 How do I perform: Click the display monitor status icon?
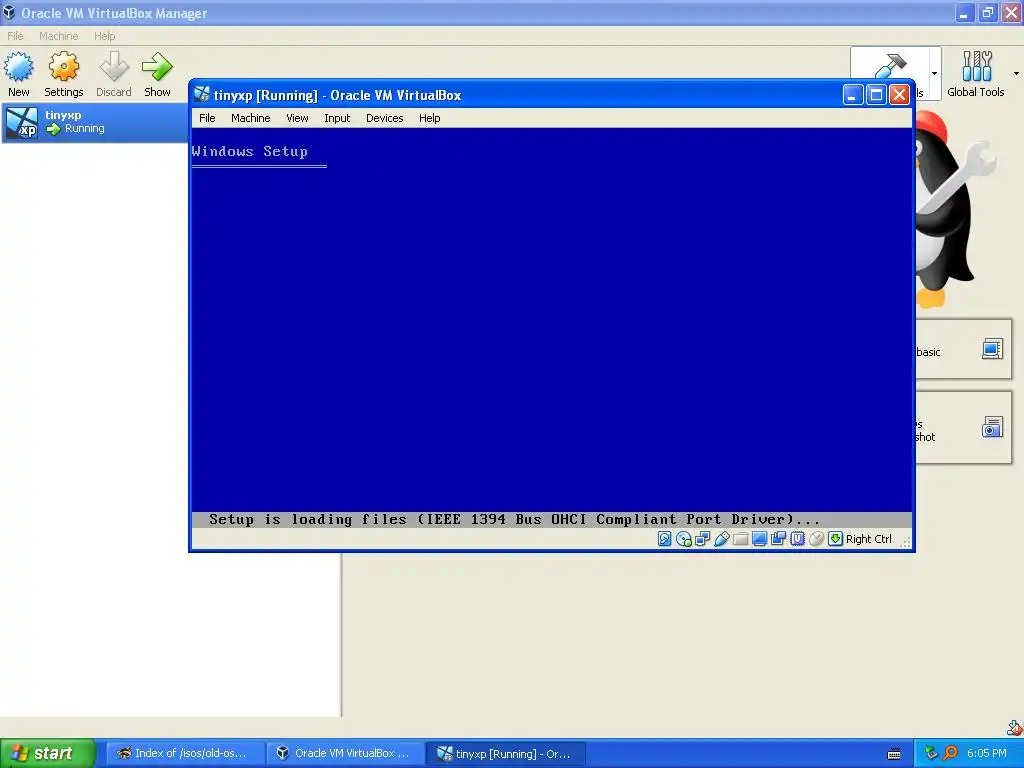[759, 539]
